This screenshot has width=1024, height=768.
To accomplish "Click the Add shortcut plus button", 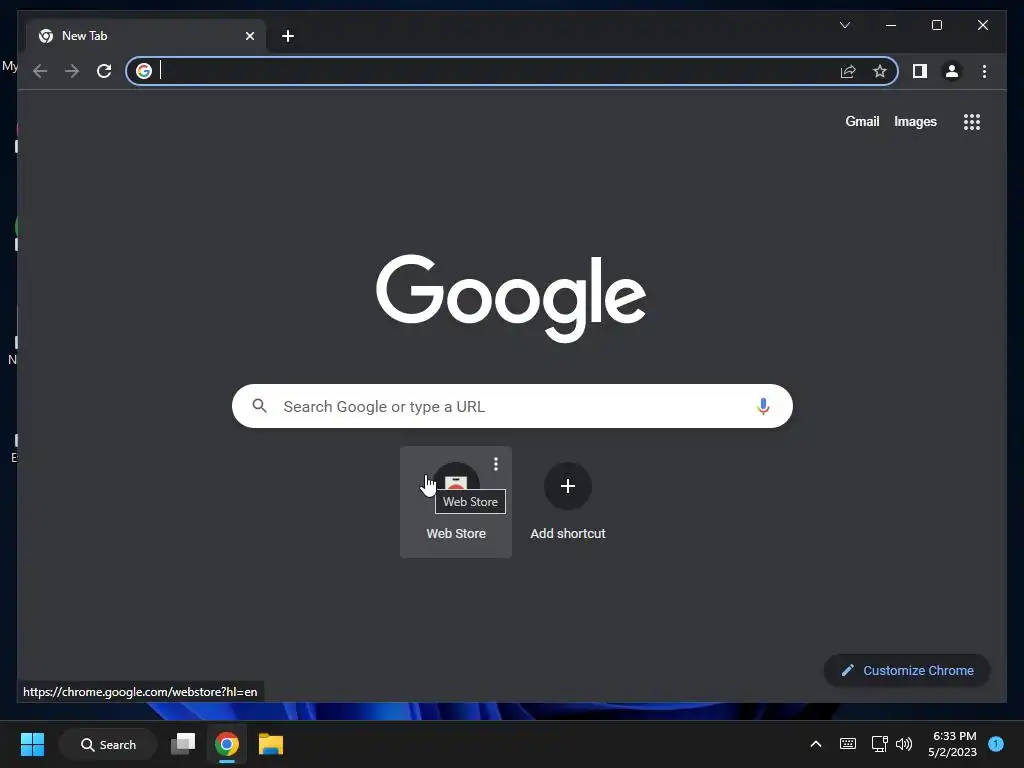I will tap(568, 486).
